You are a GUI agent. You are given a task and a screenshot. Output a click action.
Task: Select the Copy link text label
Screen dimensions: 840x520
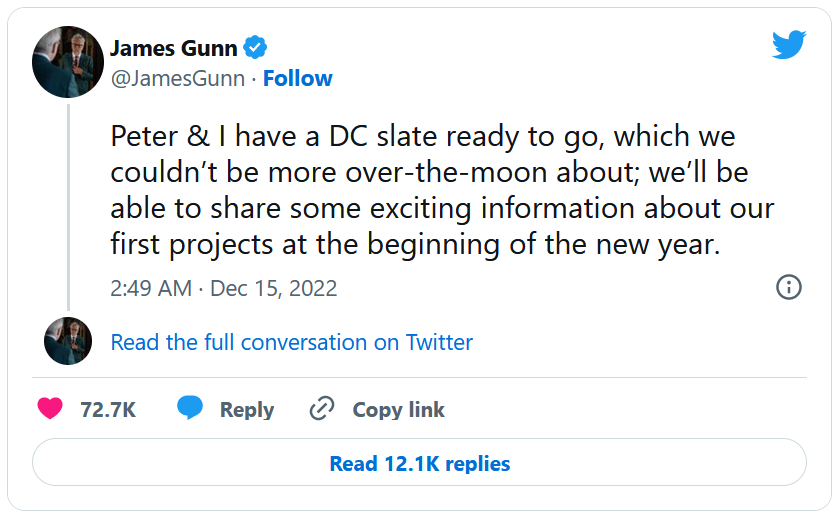click(x=398, y=409)
